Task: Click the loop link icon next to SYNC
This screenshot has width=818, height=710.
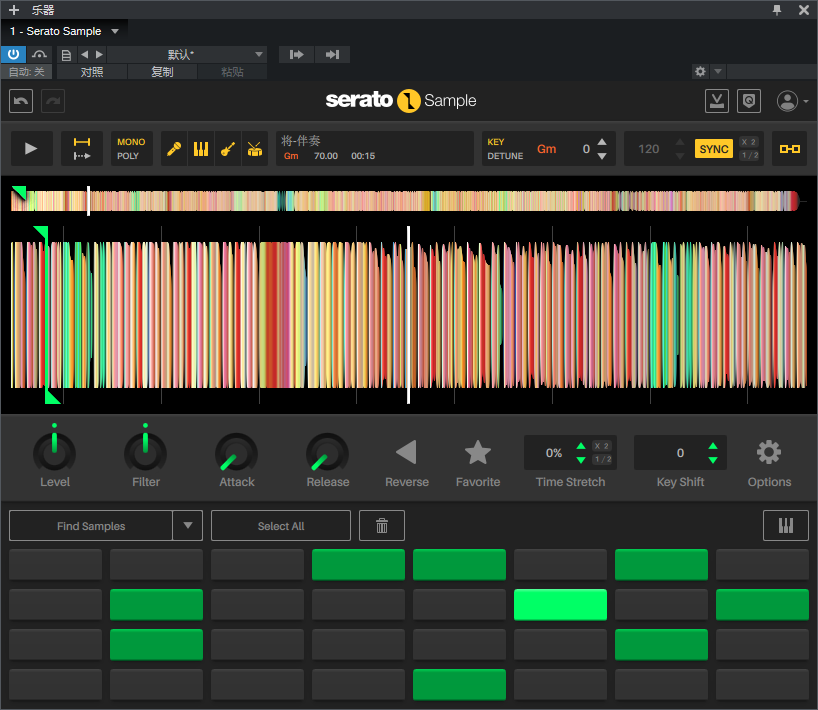Action: click(x=789, y=149)
